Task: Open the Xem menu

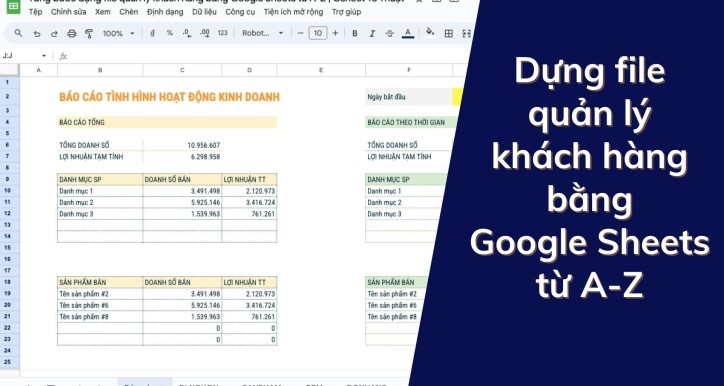Action: 103,12
